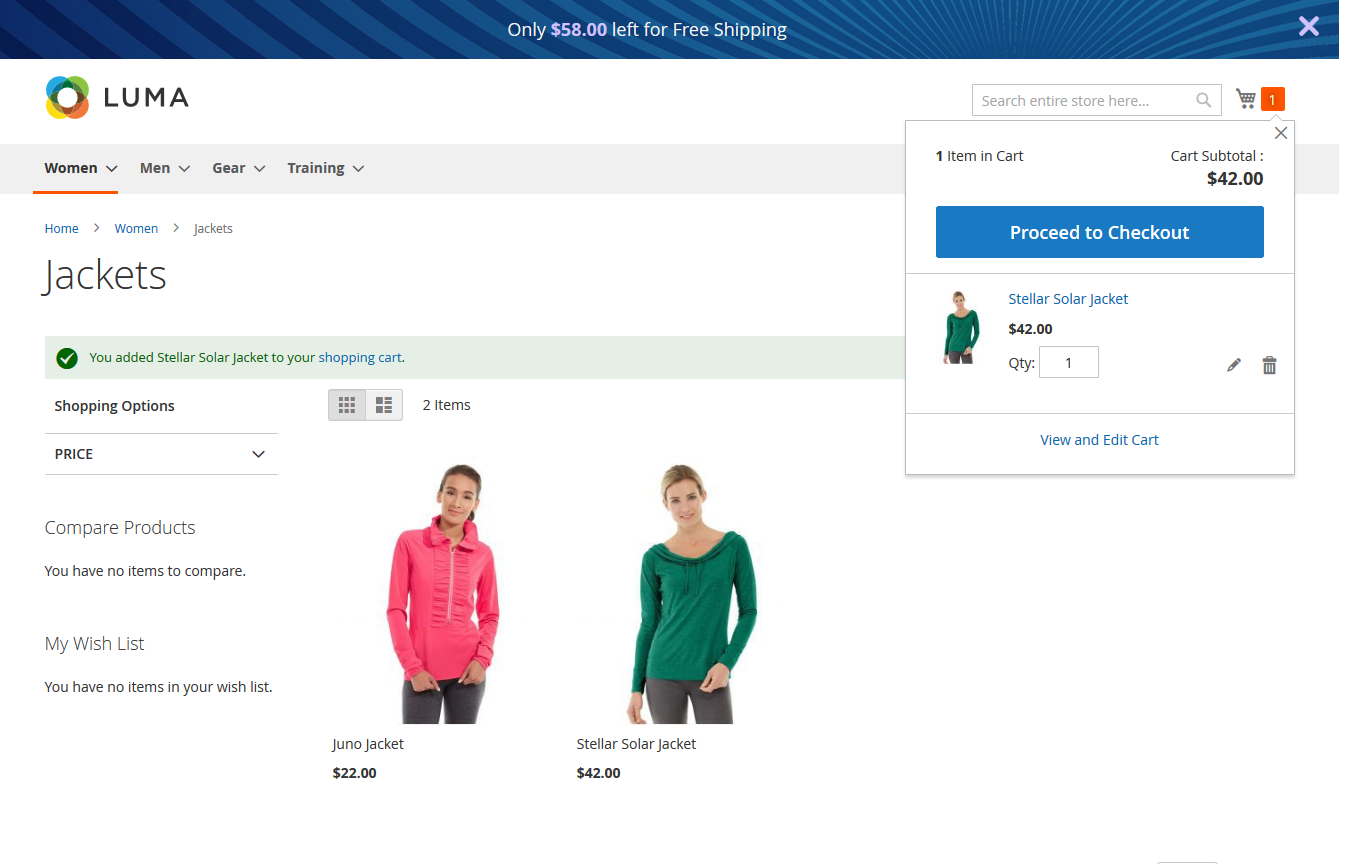Switch to grid view mode
1348x864 pixels.
(347, 405)
